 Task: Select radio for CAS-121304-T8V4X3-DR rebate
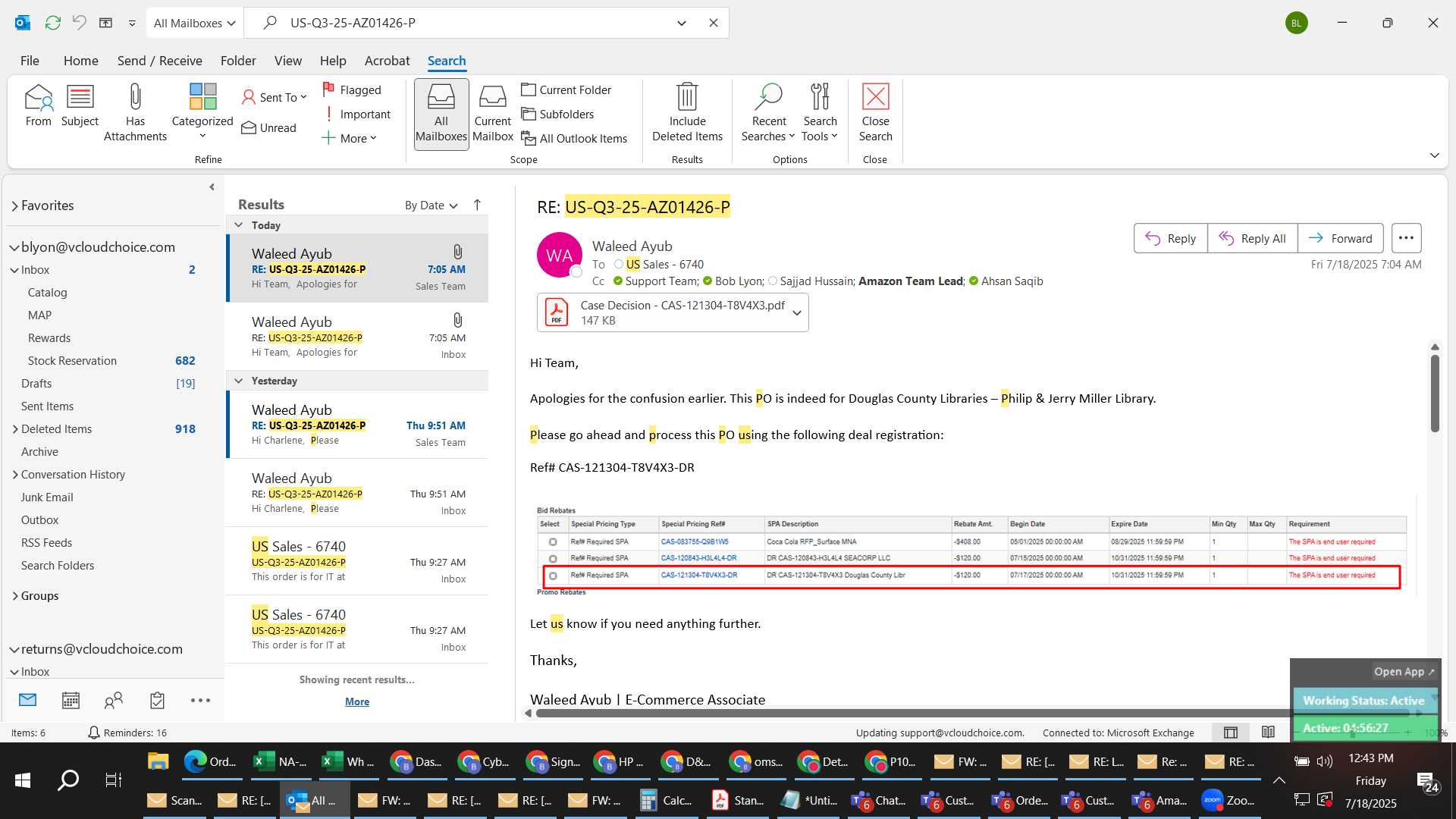pyautogui.click(x=553, y=576)
